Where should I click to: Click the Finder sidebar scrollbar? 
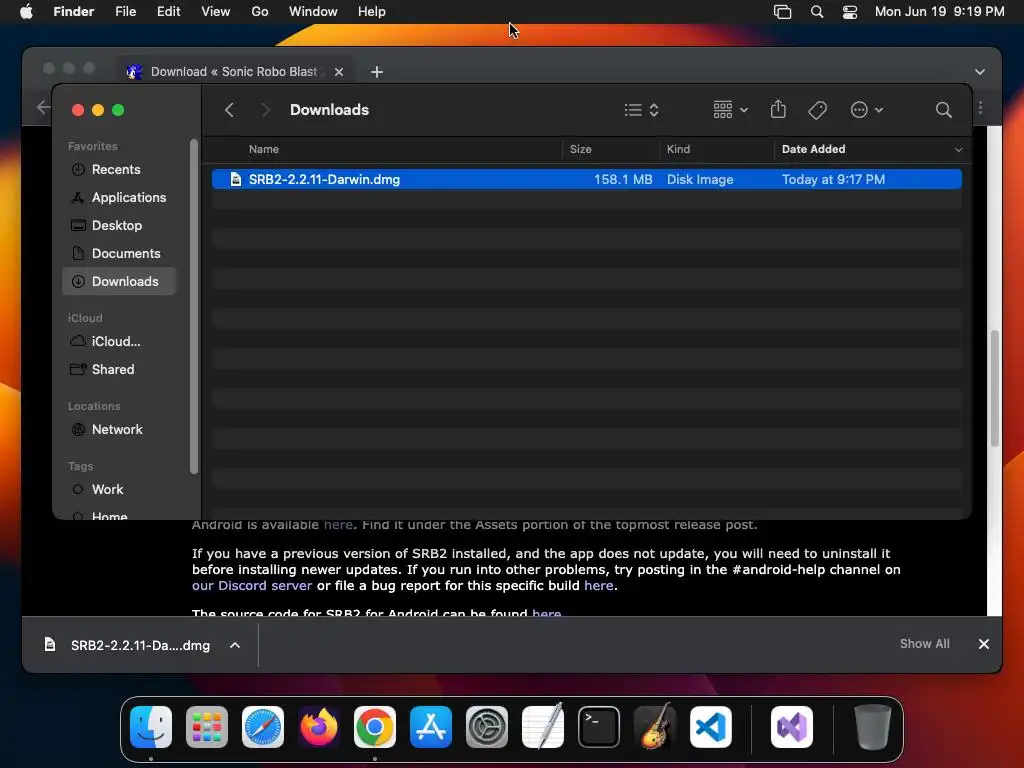193,306
